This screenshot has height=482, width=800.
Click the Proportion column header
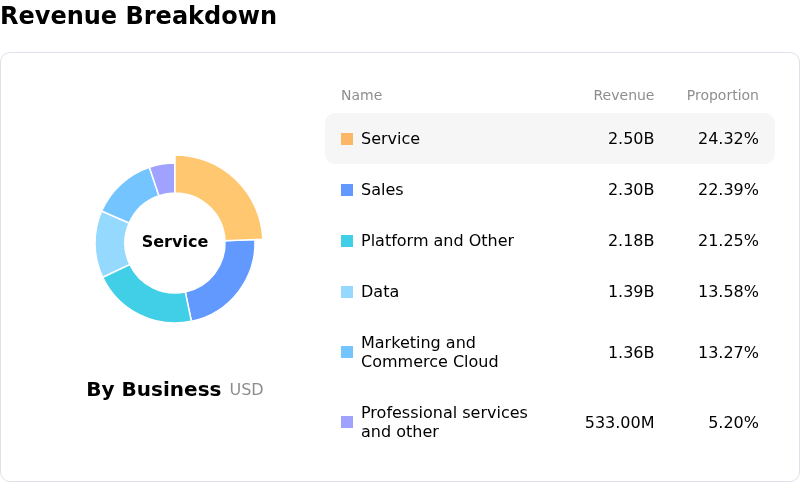[x=722, y=96]
